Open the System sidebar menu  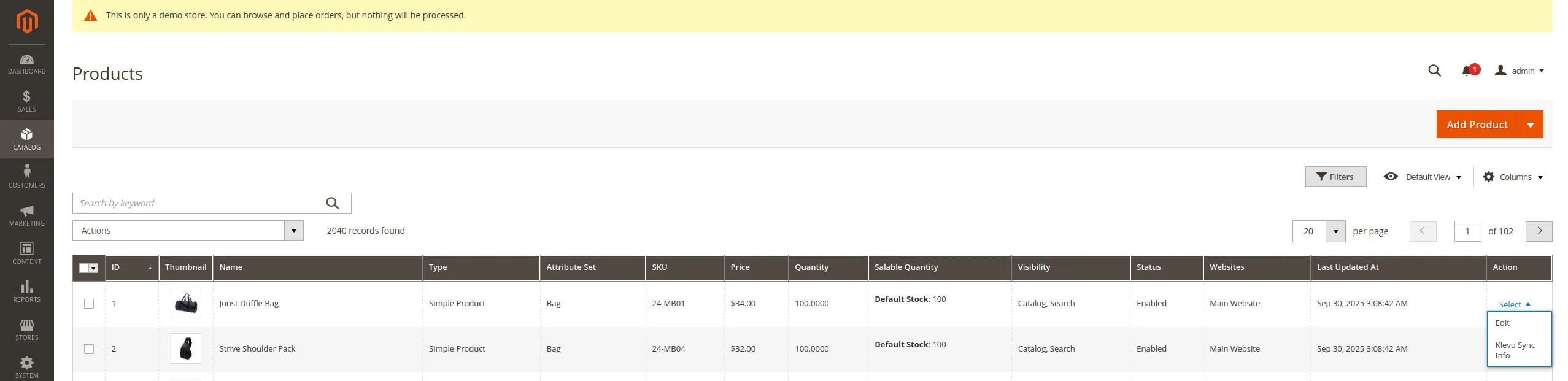(x=27, y=367)
